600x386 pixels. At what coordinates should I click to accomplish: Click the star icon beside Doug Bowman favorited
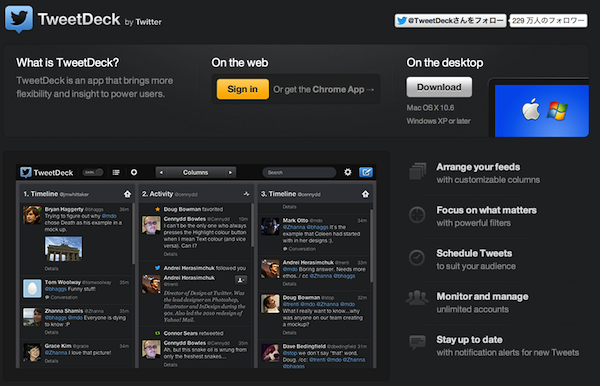click(157, 209)
